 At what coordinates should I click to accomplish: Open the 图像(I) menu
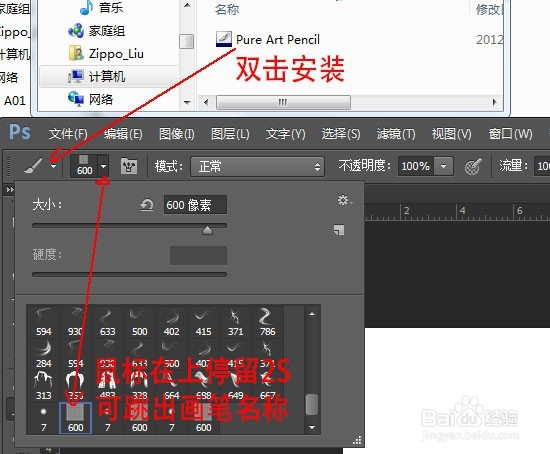point(176,134)
